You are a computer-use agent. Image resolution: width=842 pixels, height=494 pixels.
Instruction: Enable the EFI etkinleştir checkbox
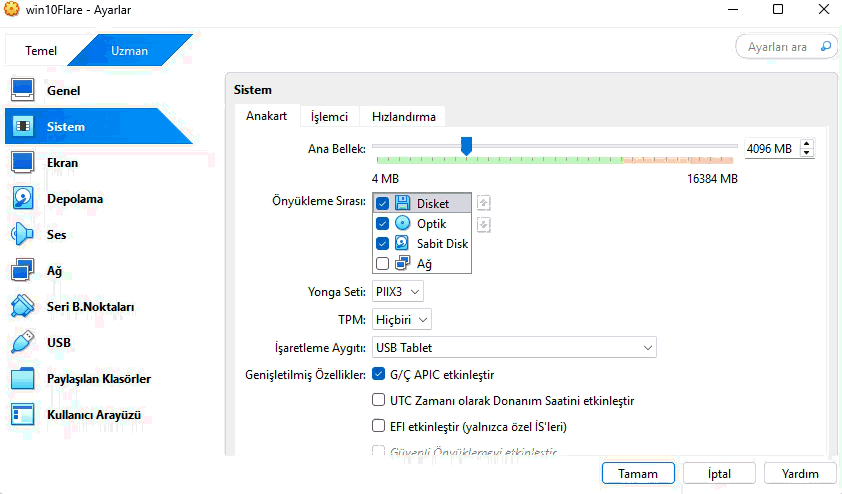tap(379, 426)
